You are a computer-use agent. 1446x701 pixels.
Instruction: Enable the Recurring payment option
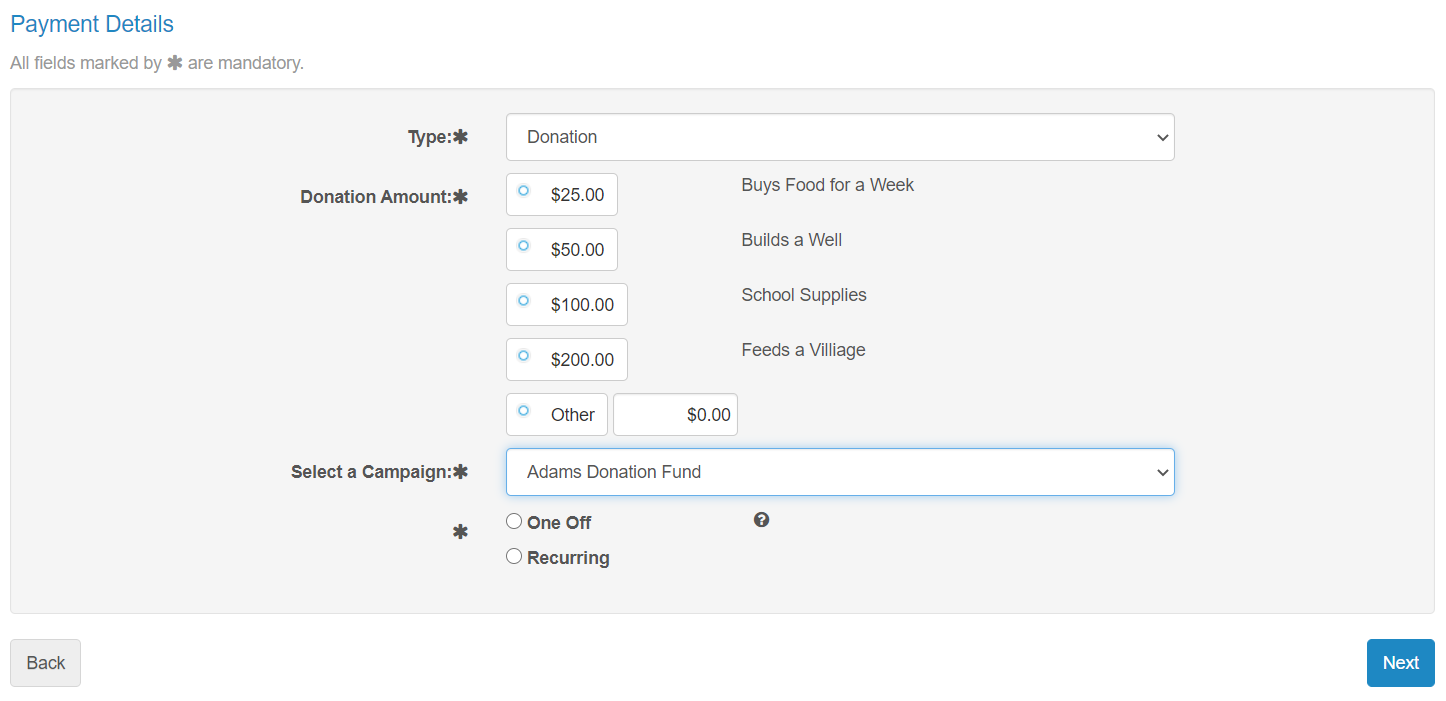point(514,557)
